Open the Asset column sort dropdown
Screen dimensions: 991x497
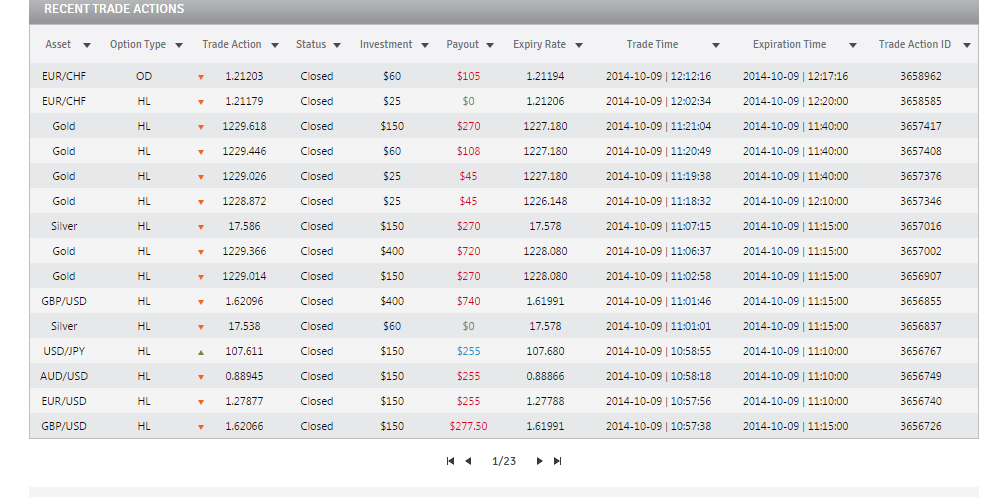87,45
